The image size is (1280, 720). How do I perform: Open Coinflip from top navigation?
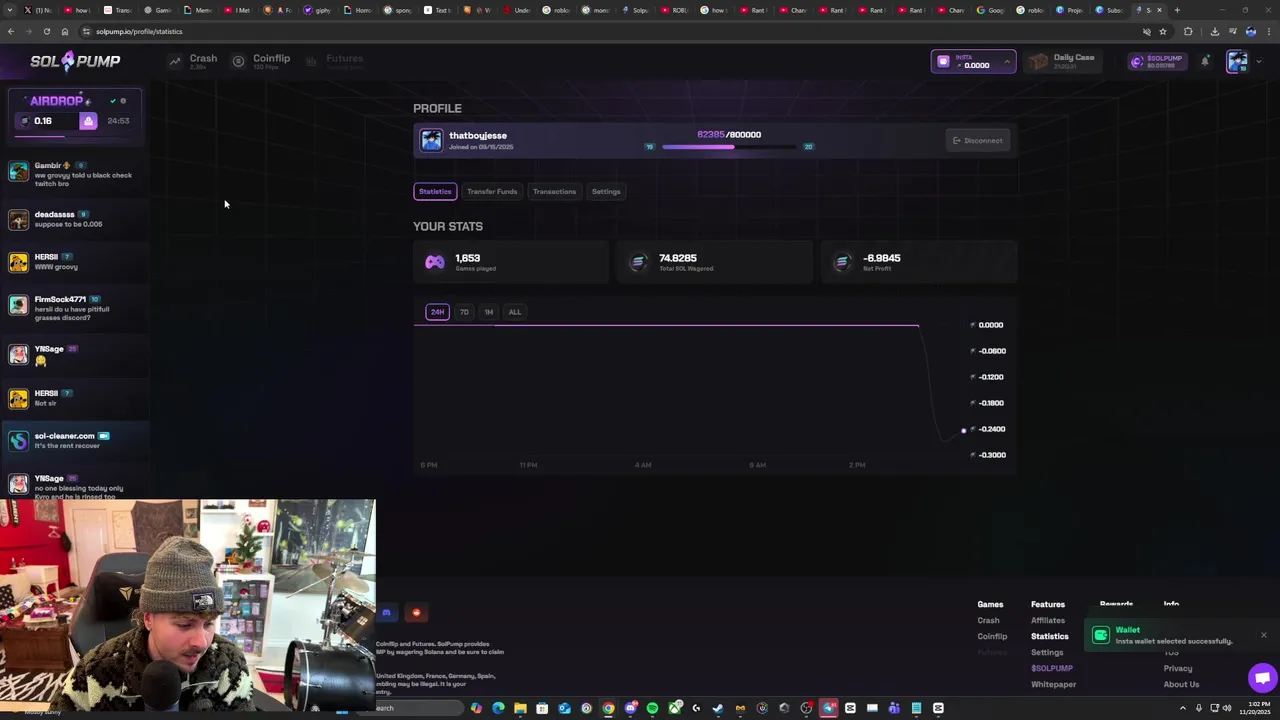point(262,61)
